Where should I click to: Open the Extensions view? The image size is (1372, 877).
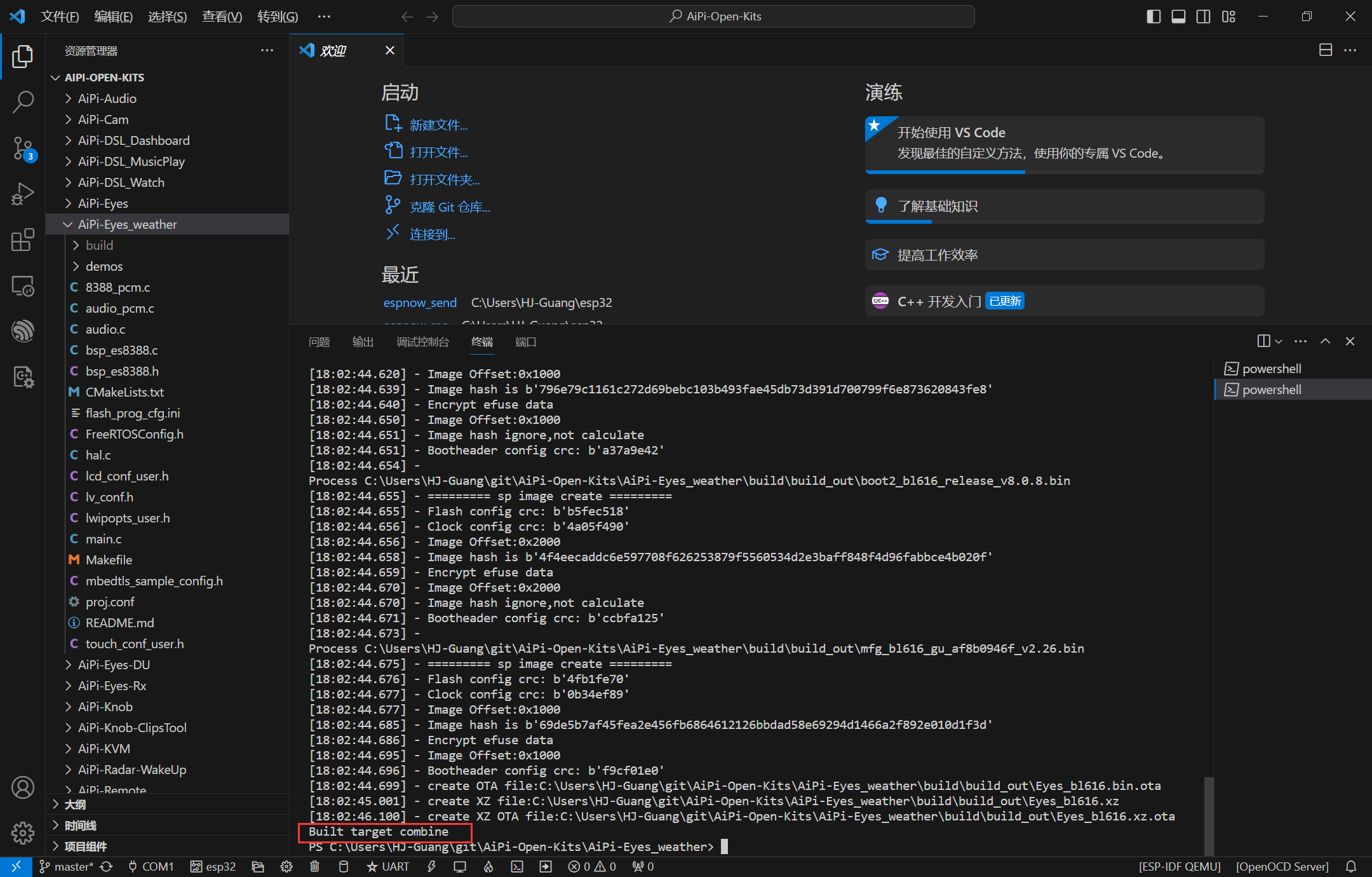[23, 240]
